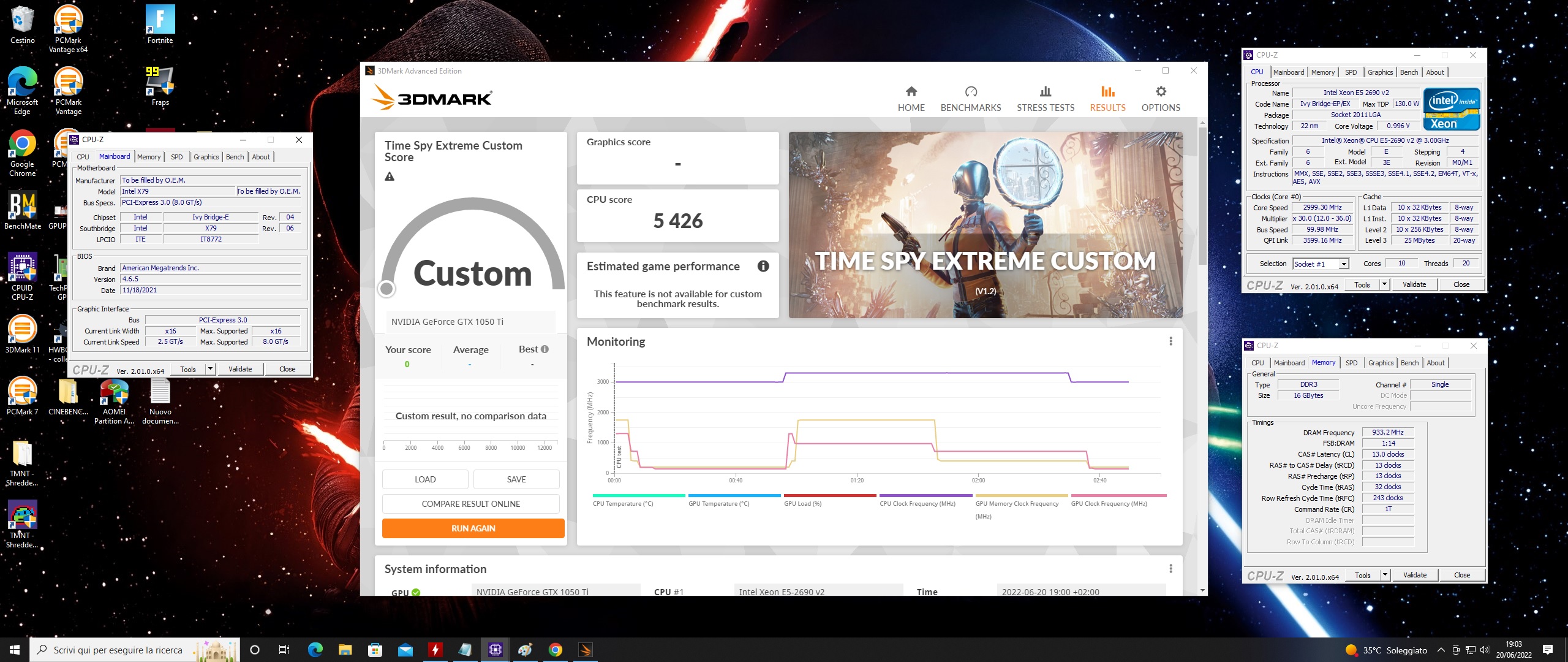Open Task View on the taskbar
1568x662 pixels.
coord(284,650)
